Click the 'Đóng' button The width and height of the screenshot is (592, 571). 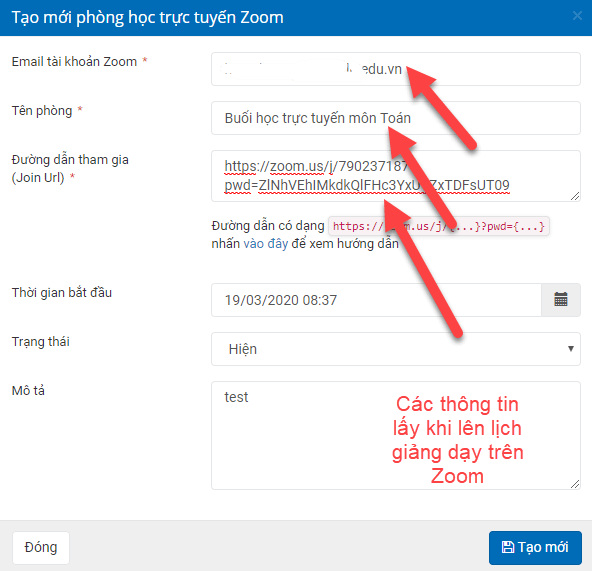41,548
